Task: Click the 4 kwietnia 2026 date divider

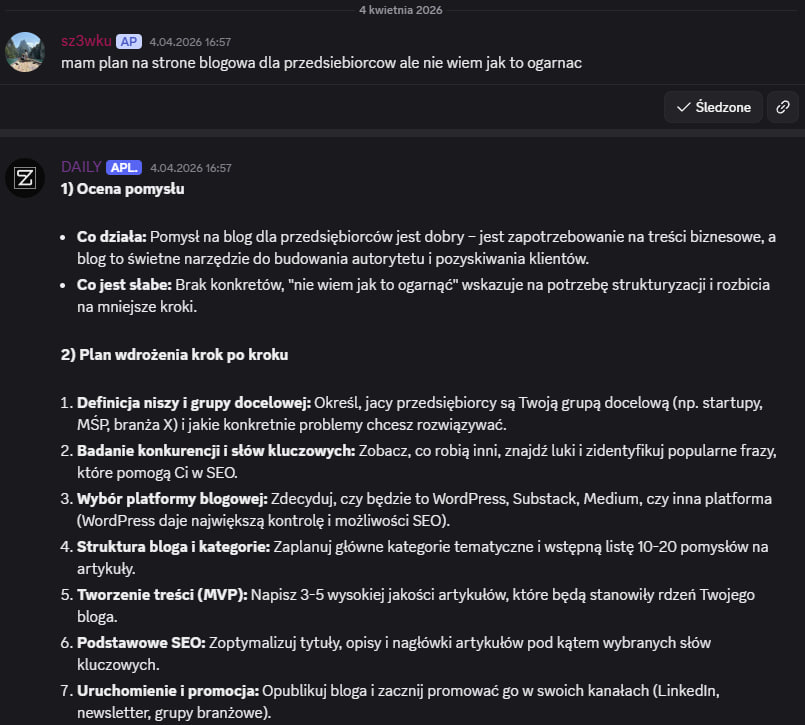Action: pos(400,10)
